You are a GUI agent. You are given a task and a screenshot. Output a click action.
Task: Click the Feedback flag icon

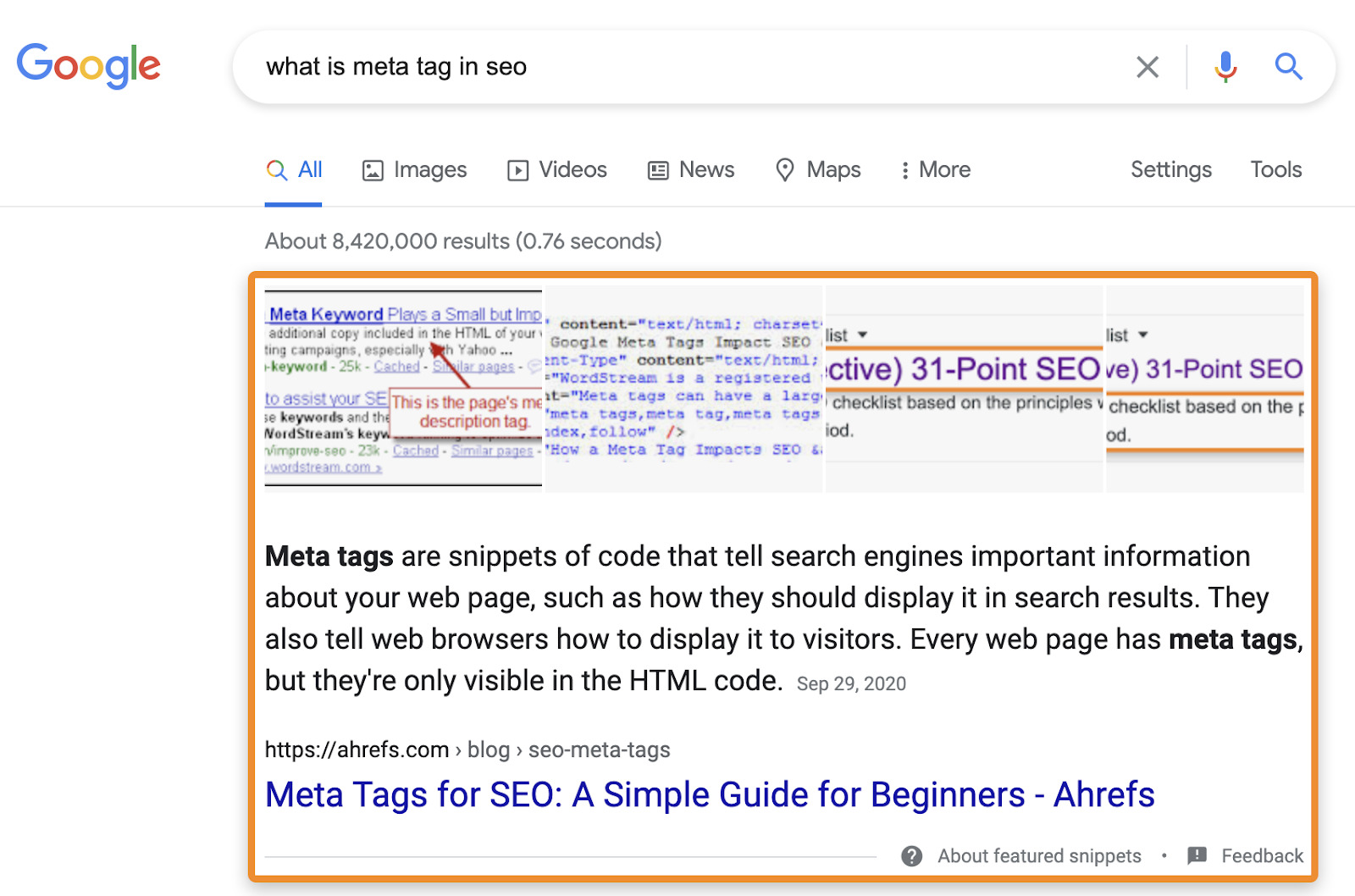coord(1197,856)
